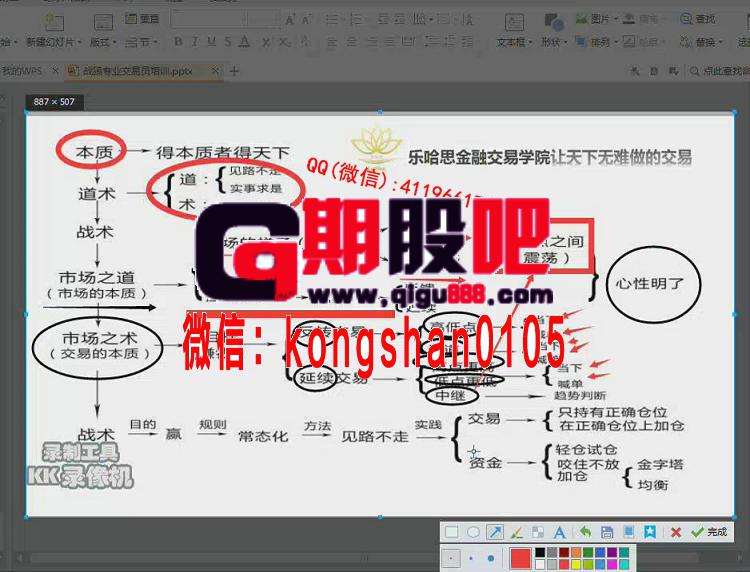This screenshot has height=572, width=750.
Task: Open the 形状 shapes dropdown
Action: click(x=554, y=43)
